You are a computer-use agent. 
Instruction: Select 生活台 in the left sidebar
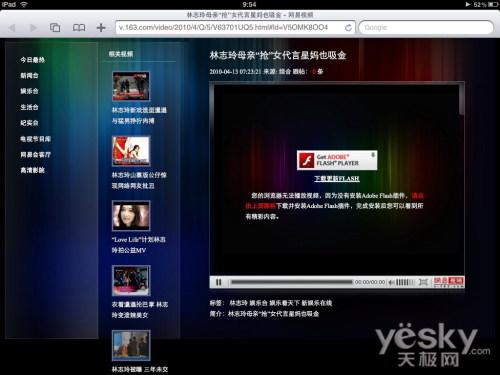[x=29, y=107]
